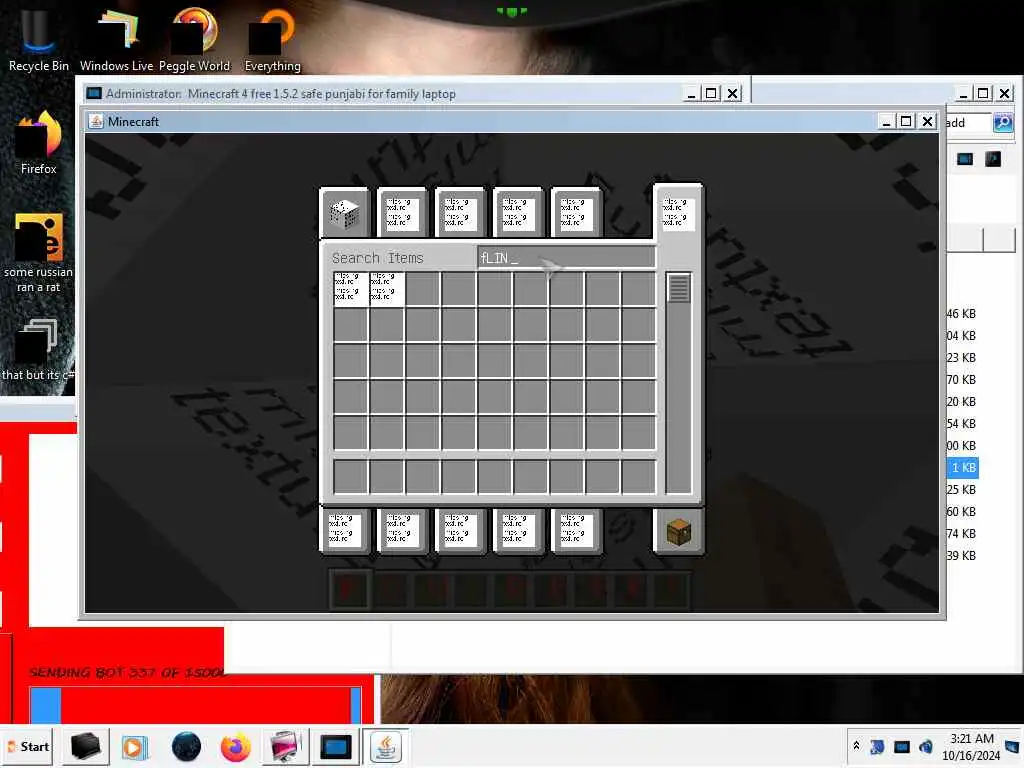This screenshot has width=1024, height=768.
Task: Select the 'that but its c#' desktop icon
Action: (x=38, y=350)
